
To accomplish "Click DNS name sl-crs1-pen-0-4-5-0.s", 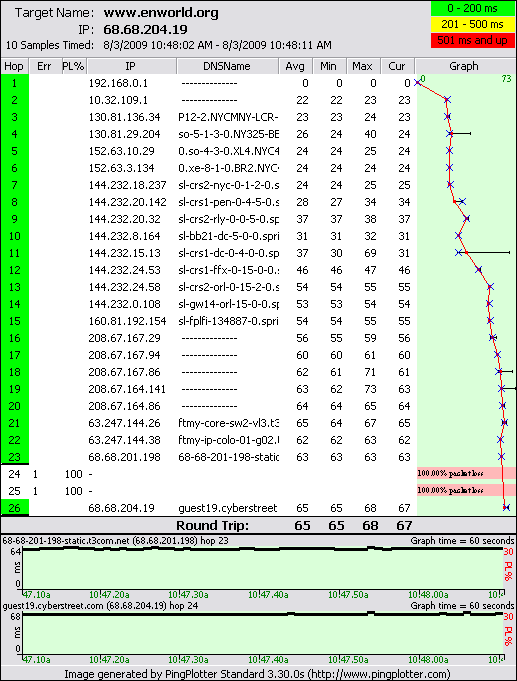I will pyautogui.click(x=229, y=202).
